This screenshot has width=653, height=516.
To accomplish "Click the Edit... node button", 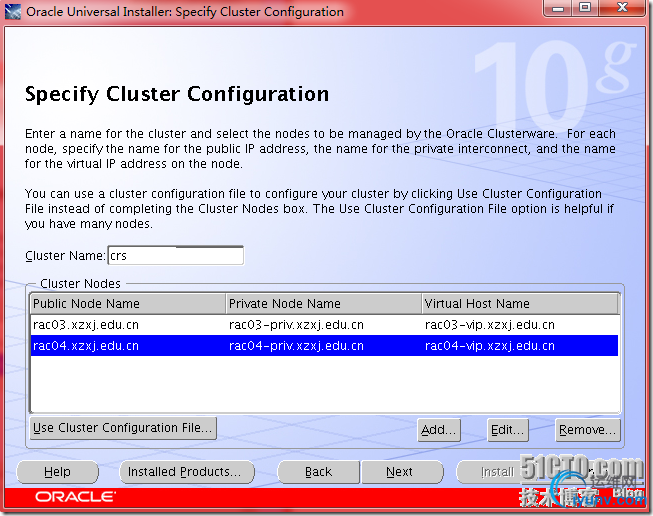I will point(508,430).
